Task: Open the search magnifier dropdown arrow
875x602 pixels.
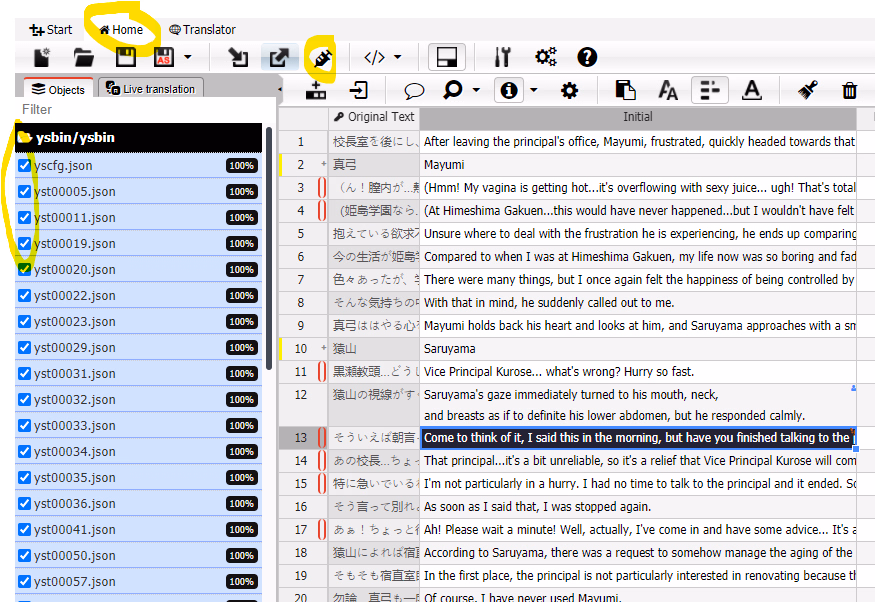Action: click(x=476, y=91)
